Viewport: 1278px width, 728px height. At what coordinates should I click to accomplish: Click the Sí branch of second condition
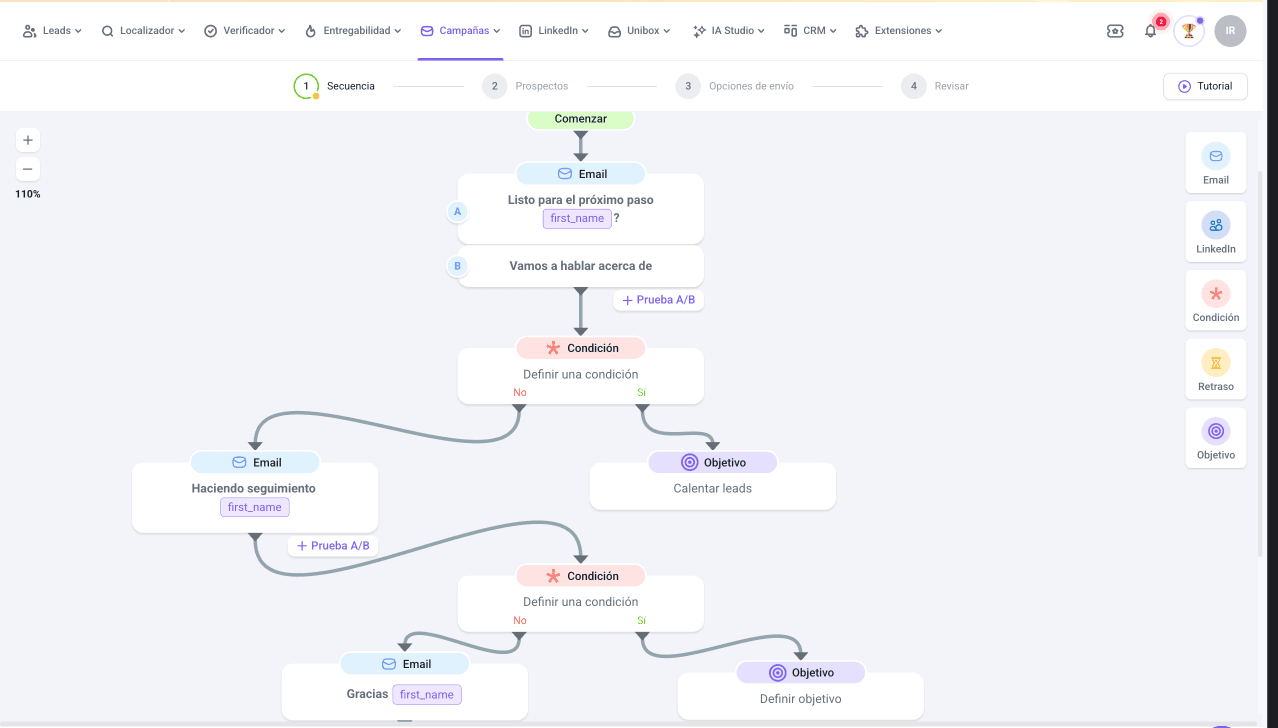click(641, 621)
